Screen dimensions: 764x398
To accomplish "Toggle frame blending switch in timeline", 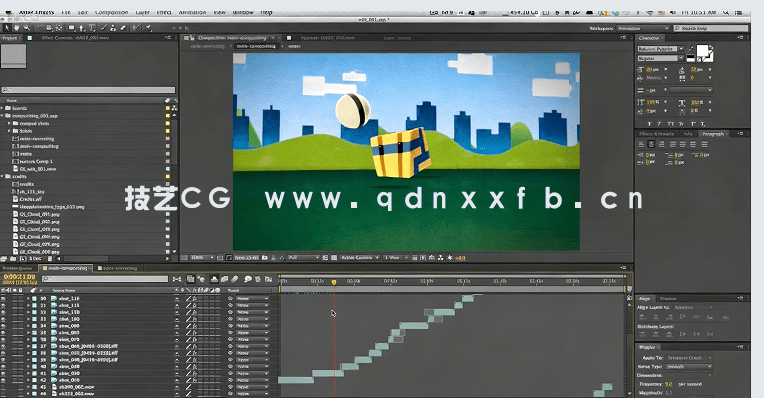I will (225, 279).
